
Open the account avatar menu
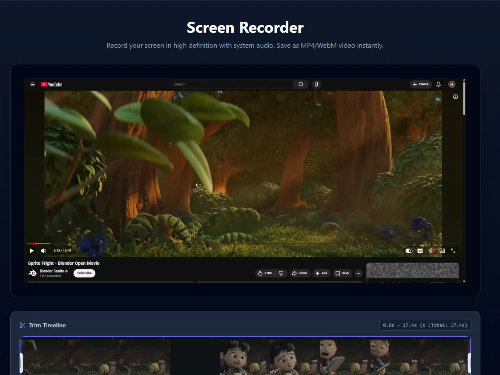(x=452, y=84)
